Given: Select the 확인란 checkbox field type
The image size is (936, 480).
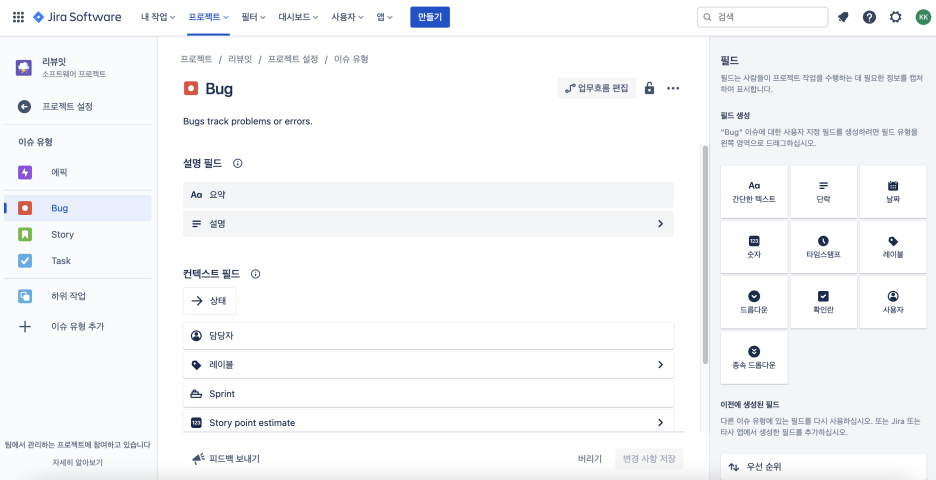Looking at the screenshot, I should [x=823, y=302].
